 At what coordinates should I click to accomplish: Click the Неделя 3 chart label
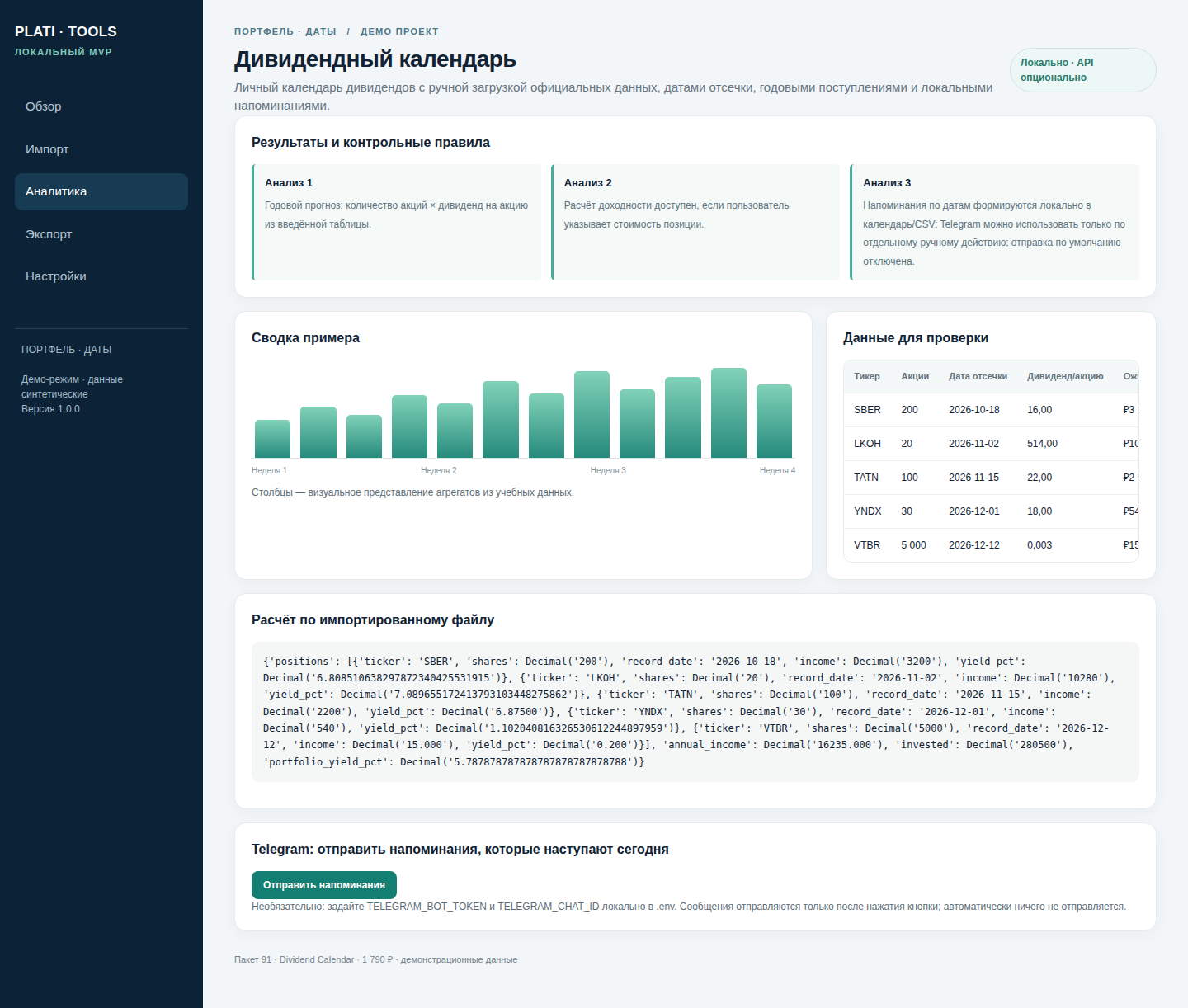tap(608, 470)
